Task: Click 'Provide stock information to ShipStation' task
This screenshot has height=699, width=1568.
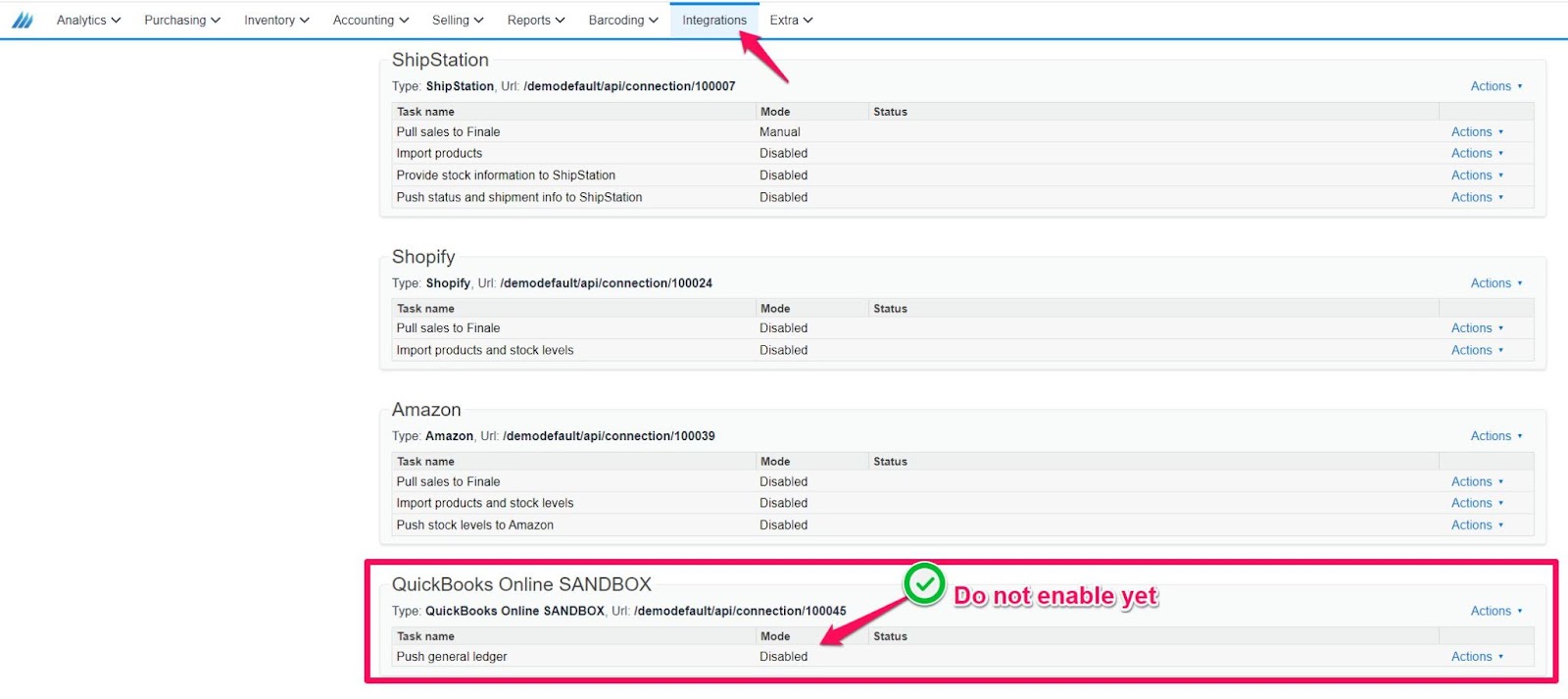Action: [x=506, y=175]
